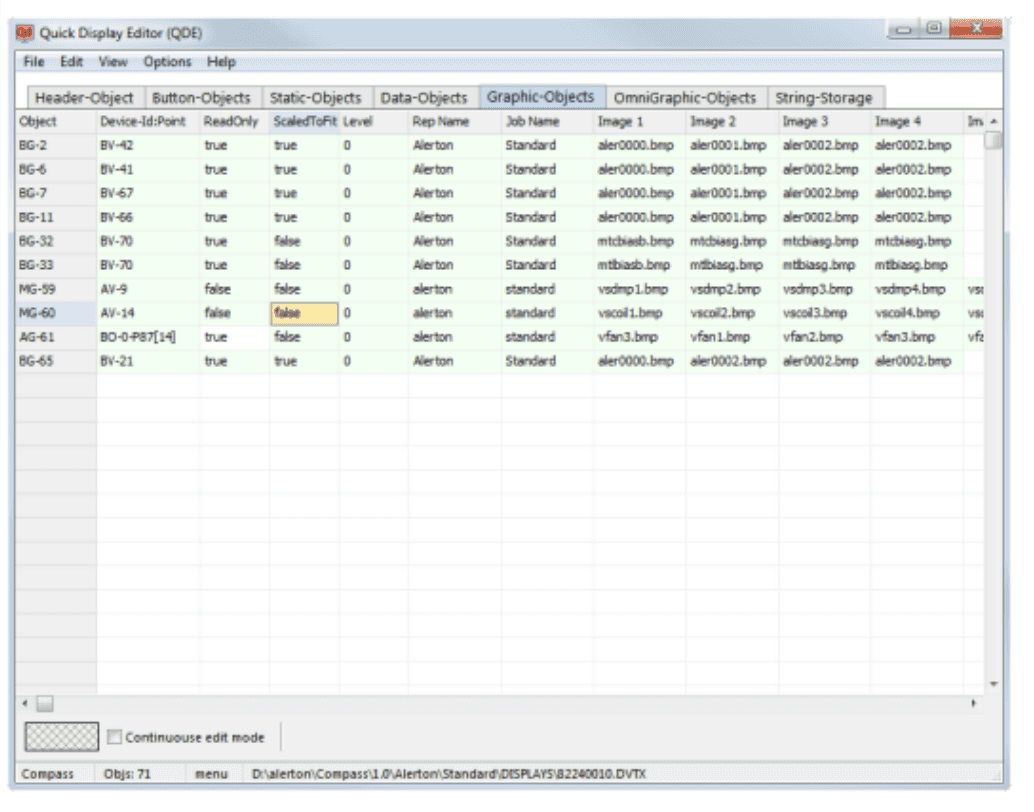Open the File menu
1034x812 pixels.
(34, 62)
